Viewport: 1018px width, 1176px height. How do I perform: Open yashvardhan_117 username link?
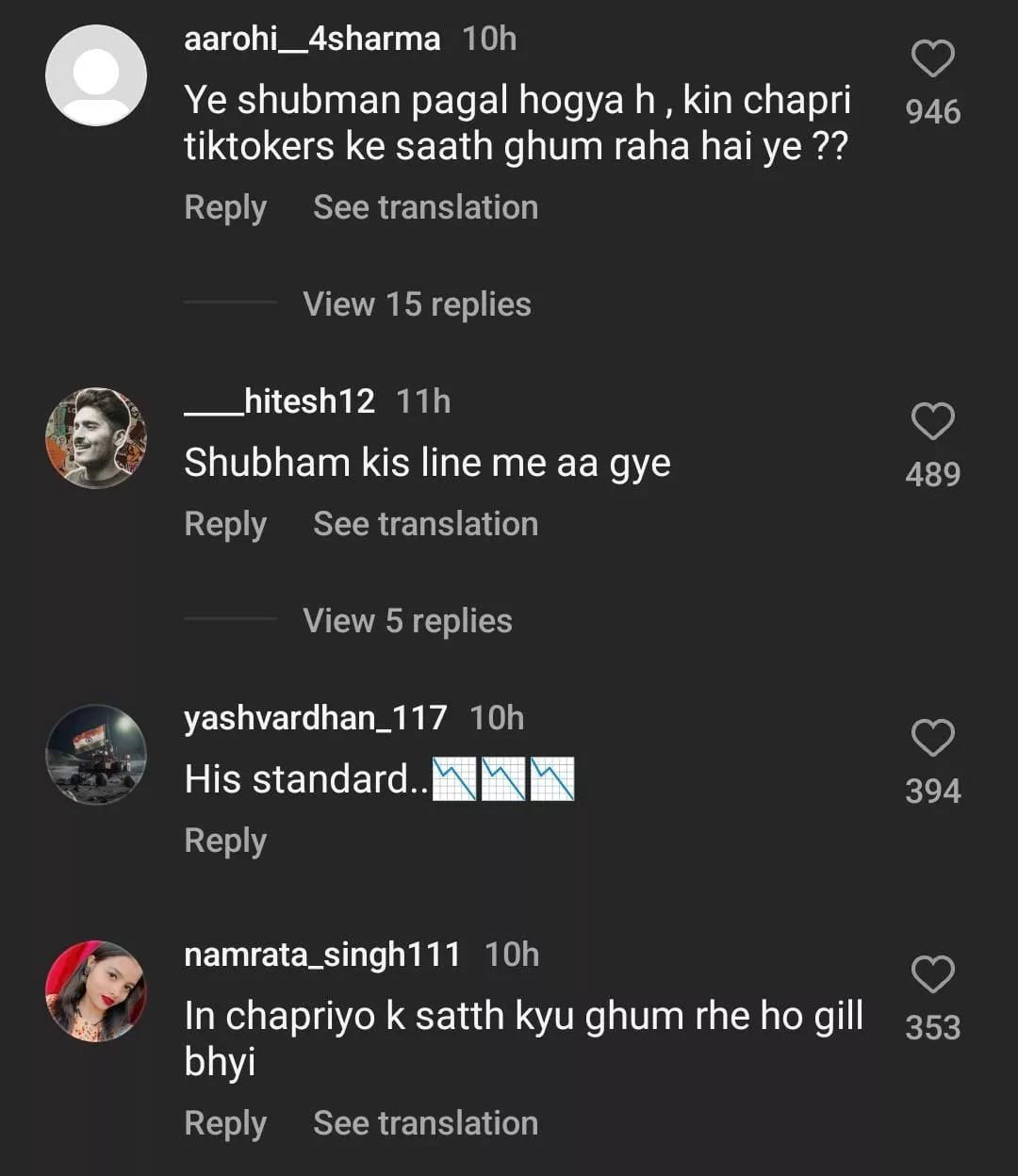pyautogui.click(x=316, y=718)
